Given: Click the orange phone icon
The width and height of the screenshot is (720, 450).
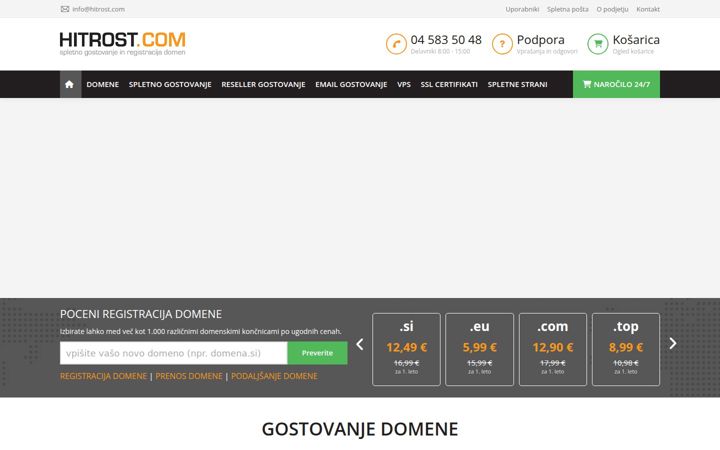Looking at the screenshot, I should (x=396, y=44).
